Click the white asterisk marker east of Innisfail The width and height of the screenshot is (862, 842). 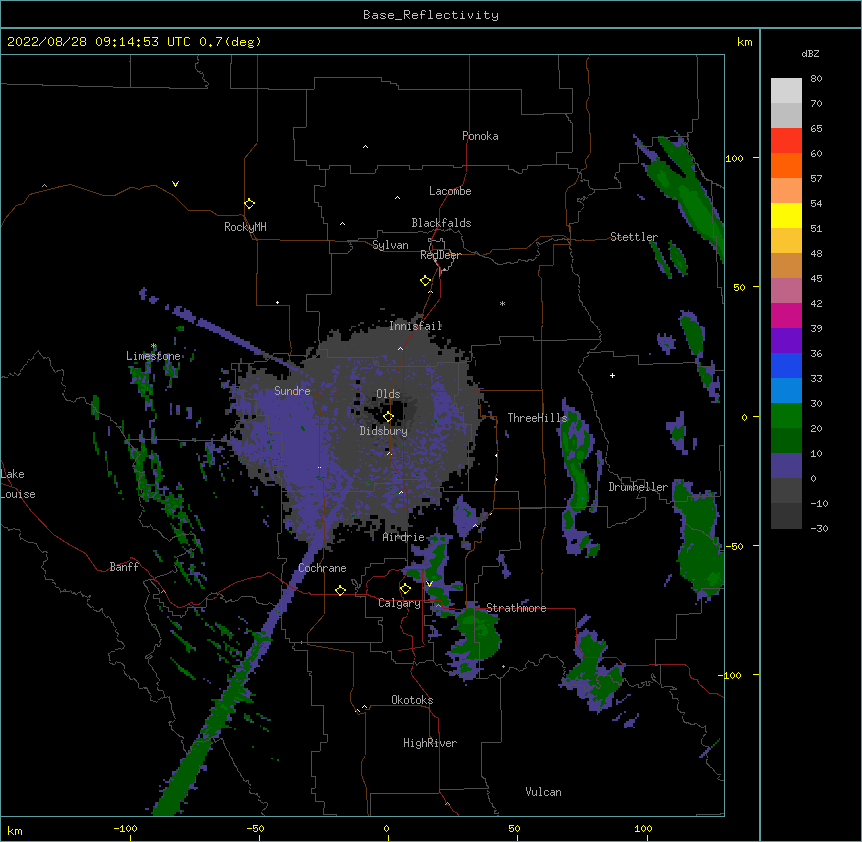[x=502, y=303]
